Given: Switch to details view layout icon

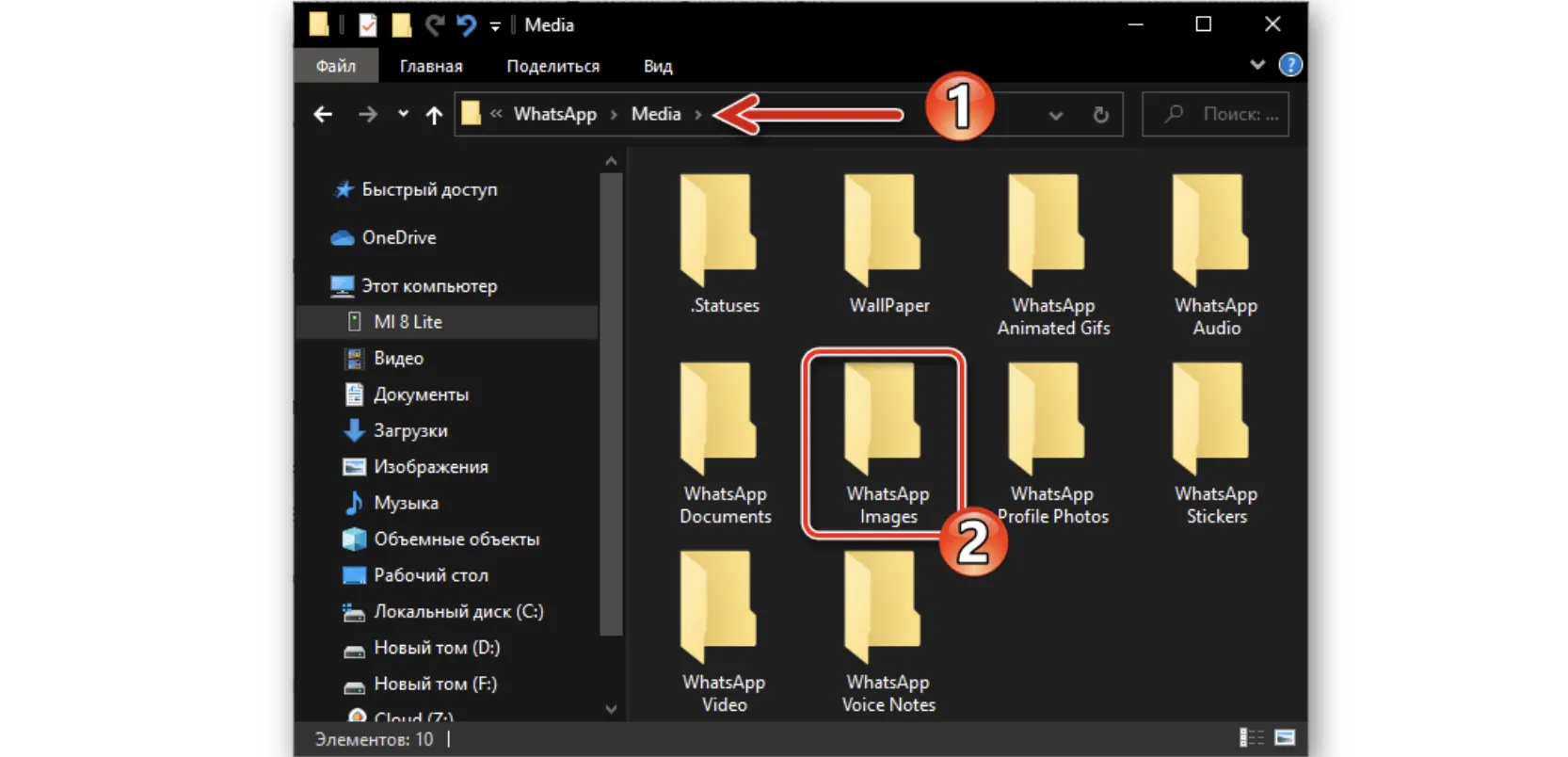Looking at the screenshot, I should [x=1251, y=738].
